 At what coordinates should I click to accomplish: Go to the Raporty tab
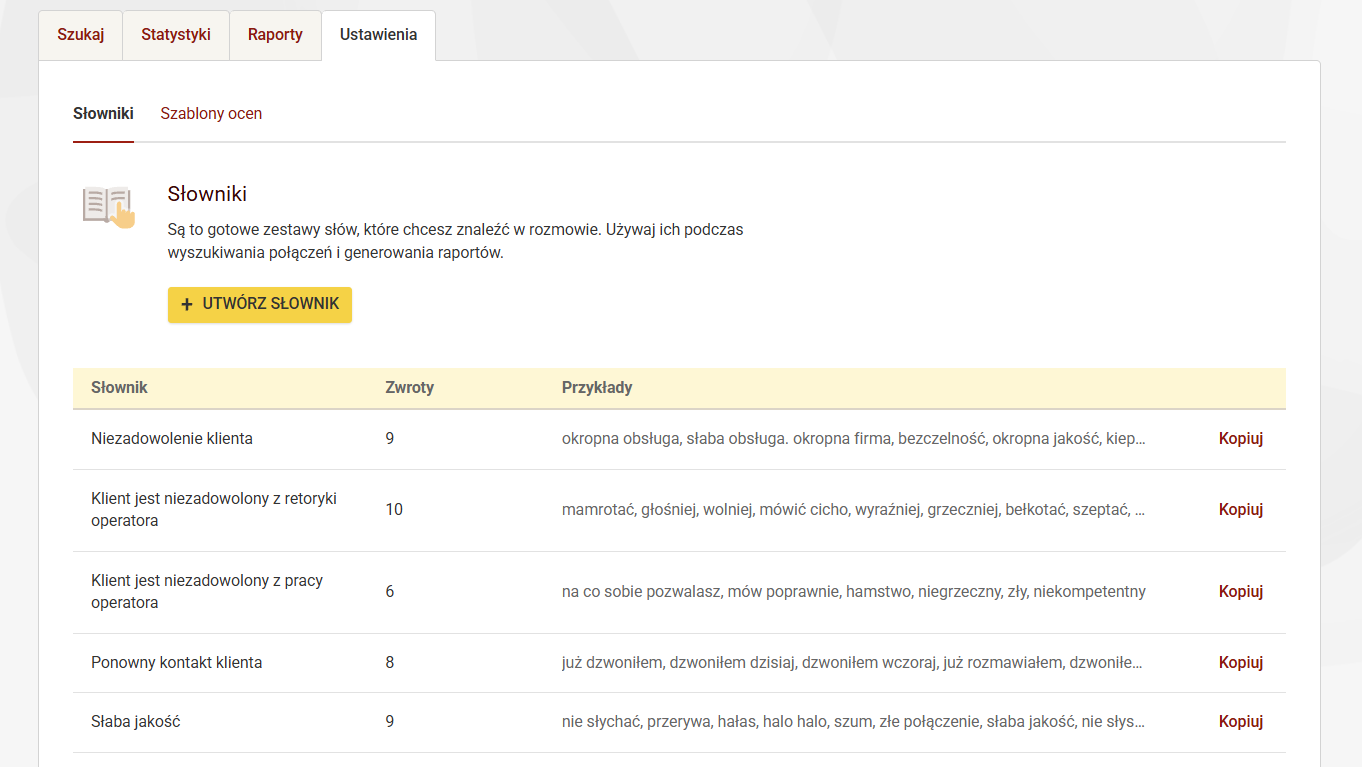[x=275, y=35]
